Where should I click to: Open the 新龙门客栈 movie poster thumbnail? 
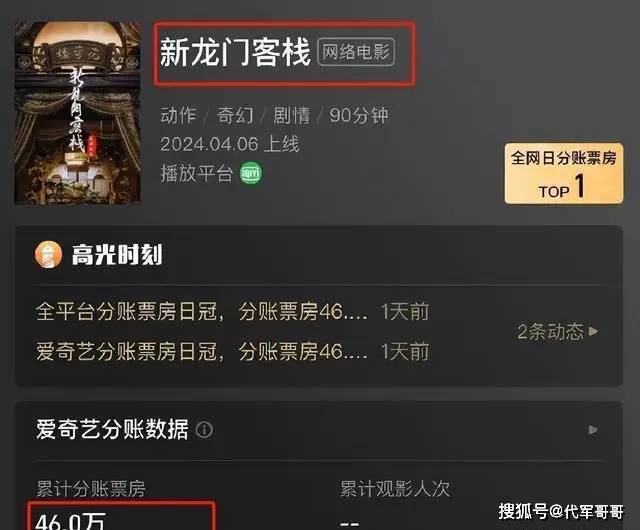pyautogui.click(x=78, y=113)
